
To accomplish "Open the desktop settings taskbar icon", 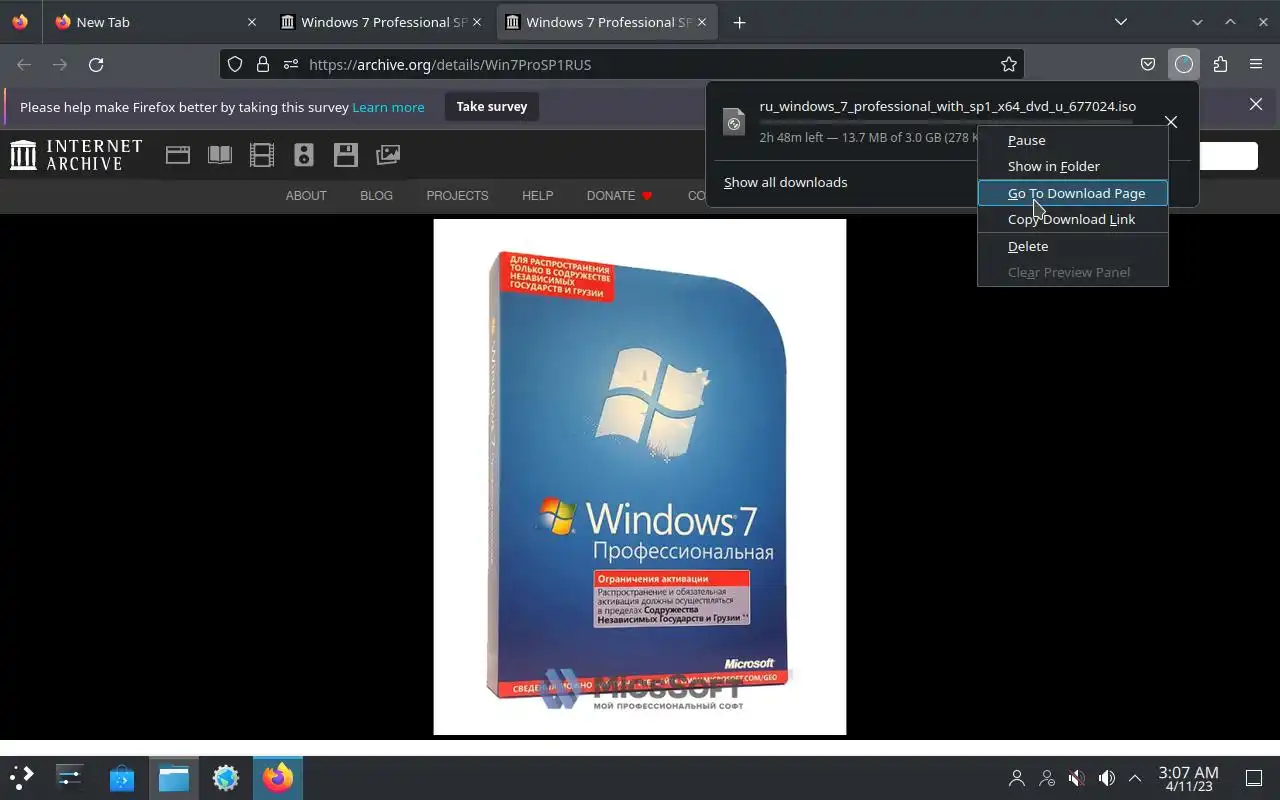I will coord(70,777).
